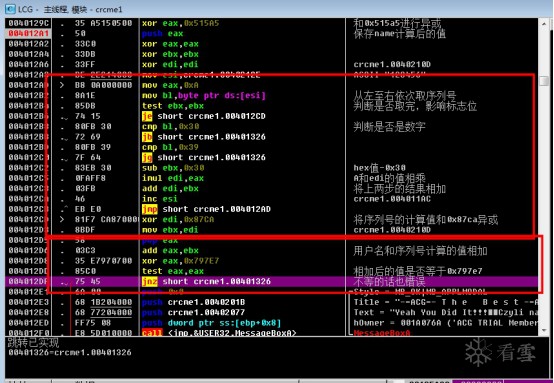
Task: Click hex bytes '35 A5150500'
Action: pos(103,23)
